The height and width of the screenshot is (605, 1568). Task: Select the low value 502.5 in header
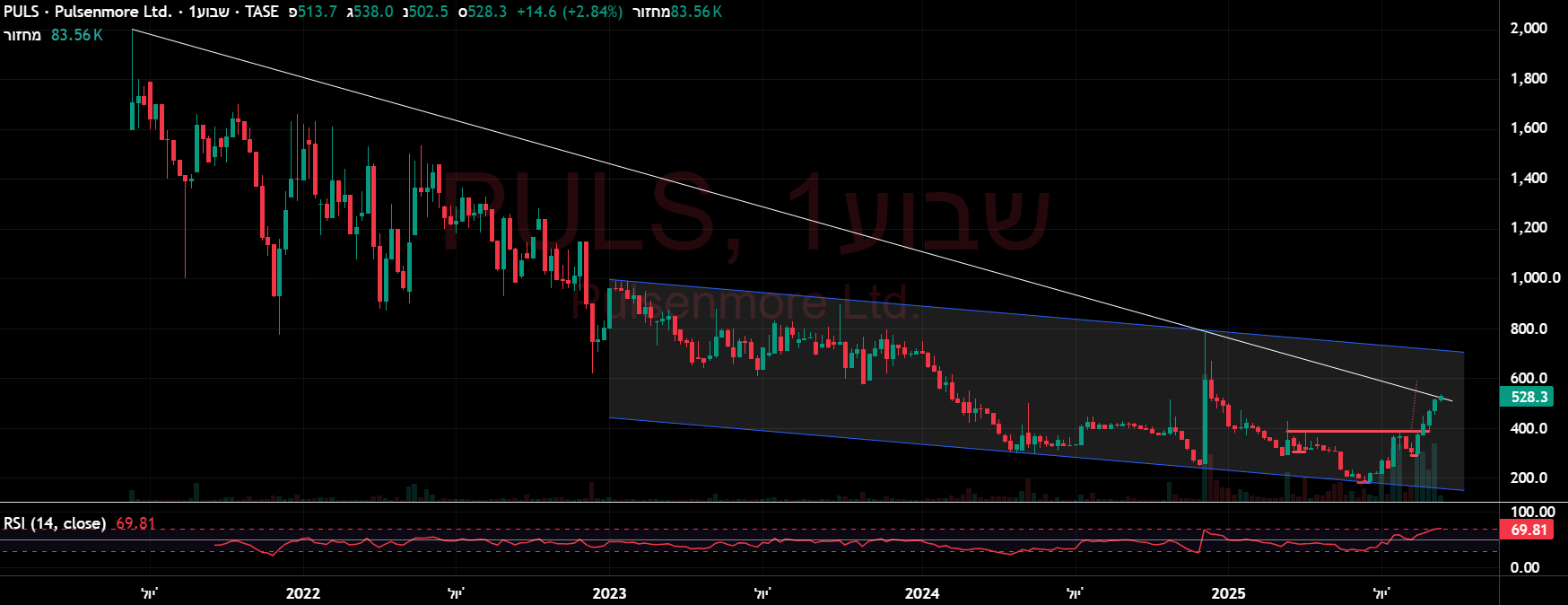point(429,12)
